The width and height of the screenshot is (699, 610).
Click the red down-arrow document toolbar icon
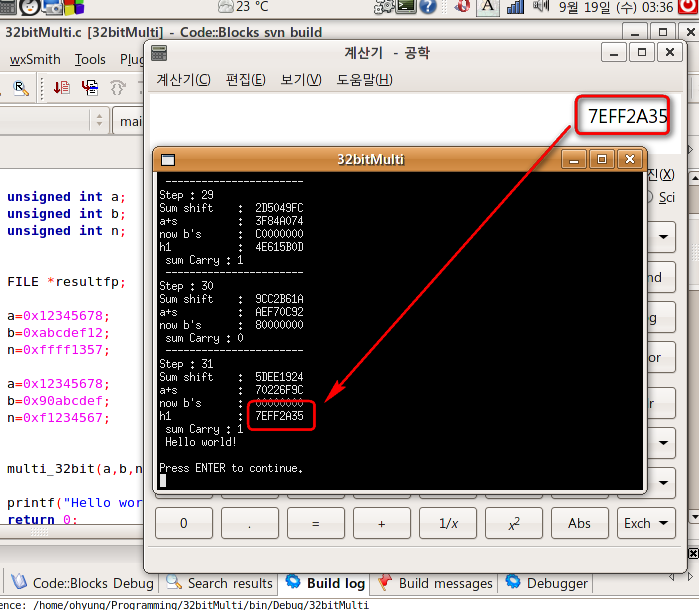coord(62,87)
